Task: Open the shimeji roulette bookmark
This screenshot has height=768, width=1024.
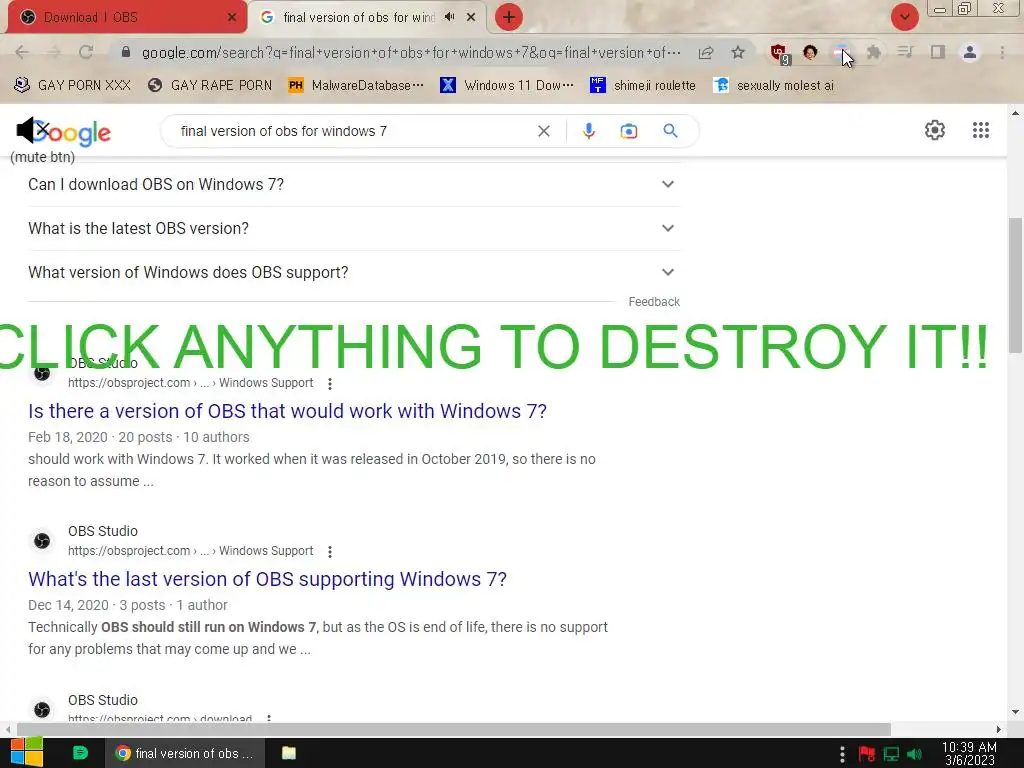Action: [643, 85]
